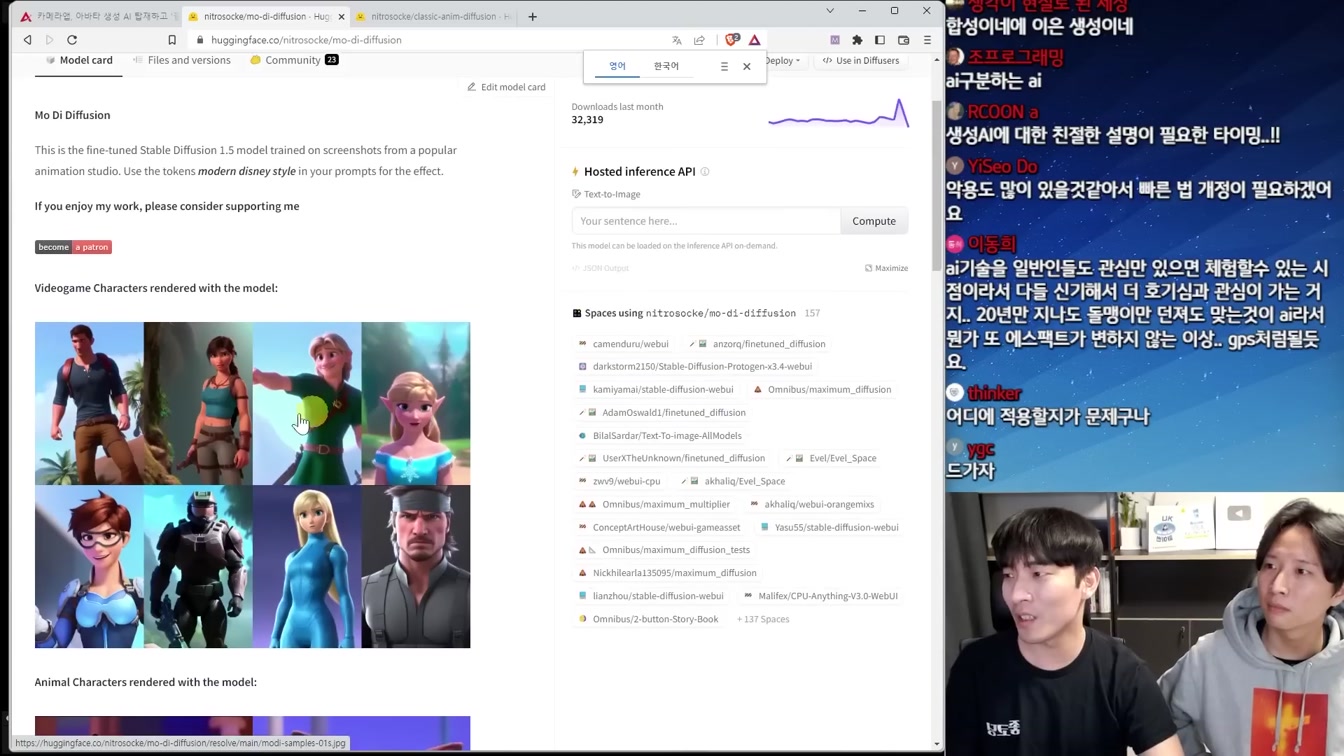Open akhaliq/webui-orangemixs space
The width and height of the screenshot is (1344, 756).
(x=812, y=504)
